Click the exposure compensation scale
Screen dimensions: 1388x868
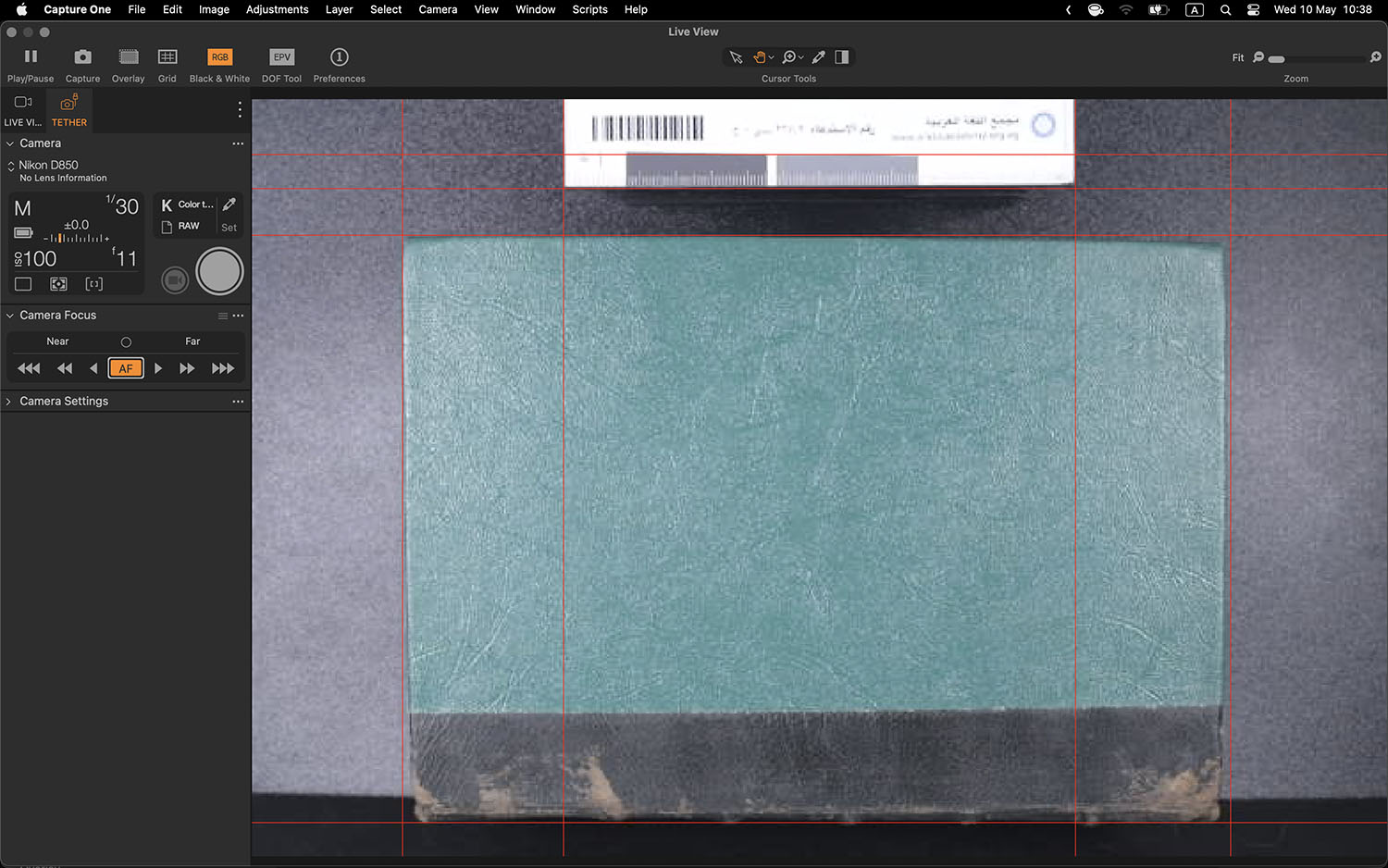[77, 238]
